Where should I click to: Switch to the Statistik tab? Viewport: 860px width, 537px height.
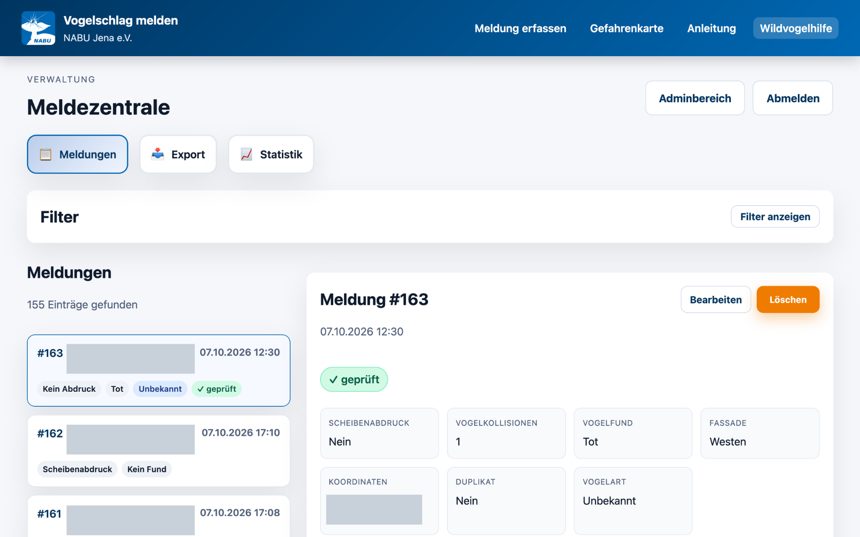[x=271, y=154]
